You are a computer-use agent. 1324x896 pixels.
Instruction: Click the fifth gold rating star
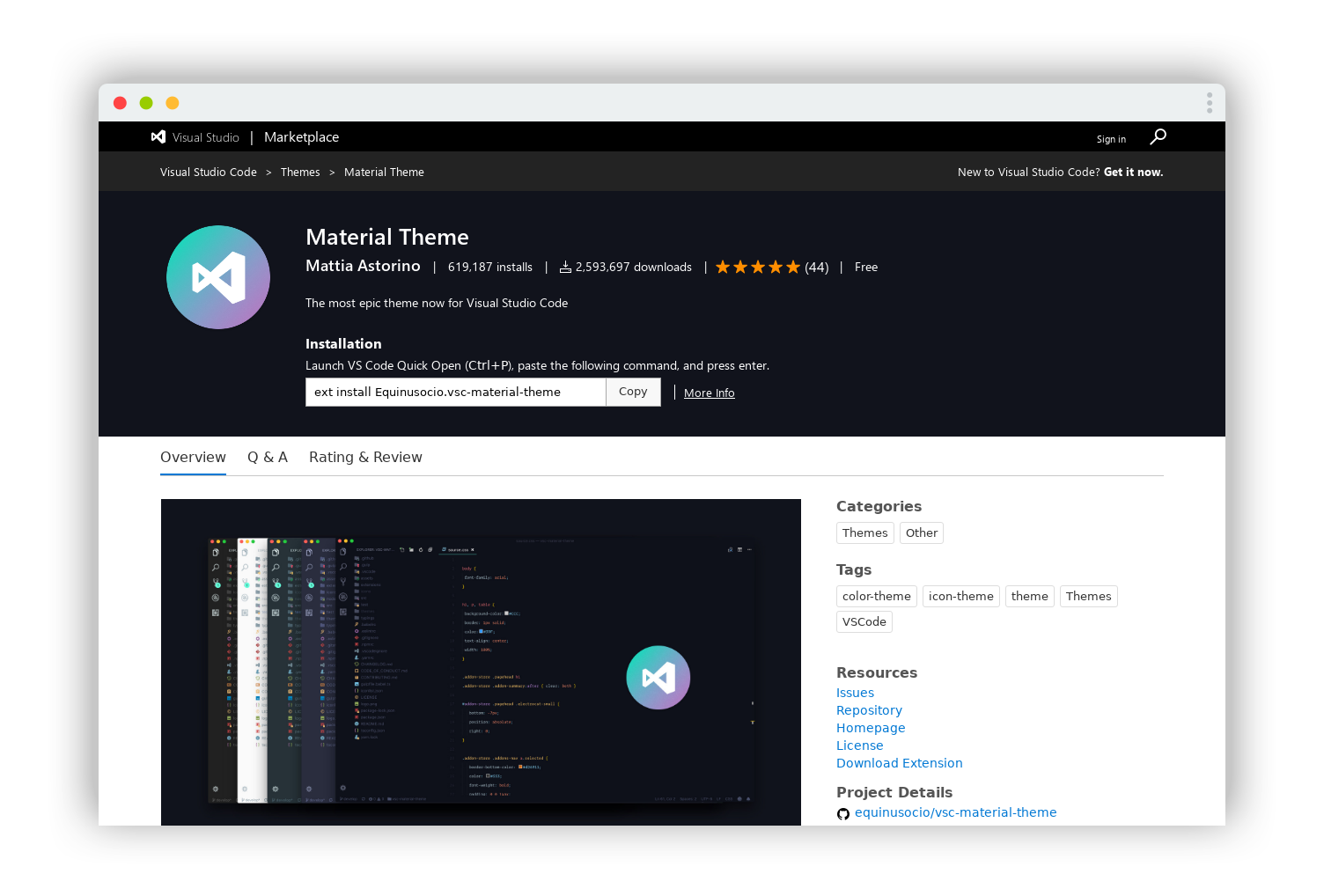coord(792,266)
